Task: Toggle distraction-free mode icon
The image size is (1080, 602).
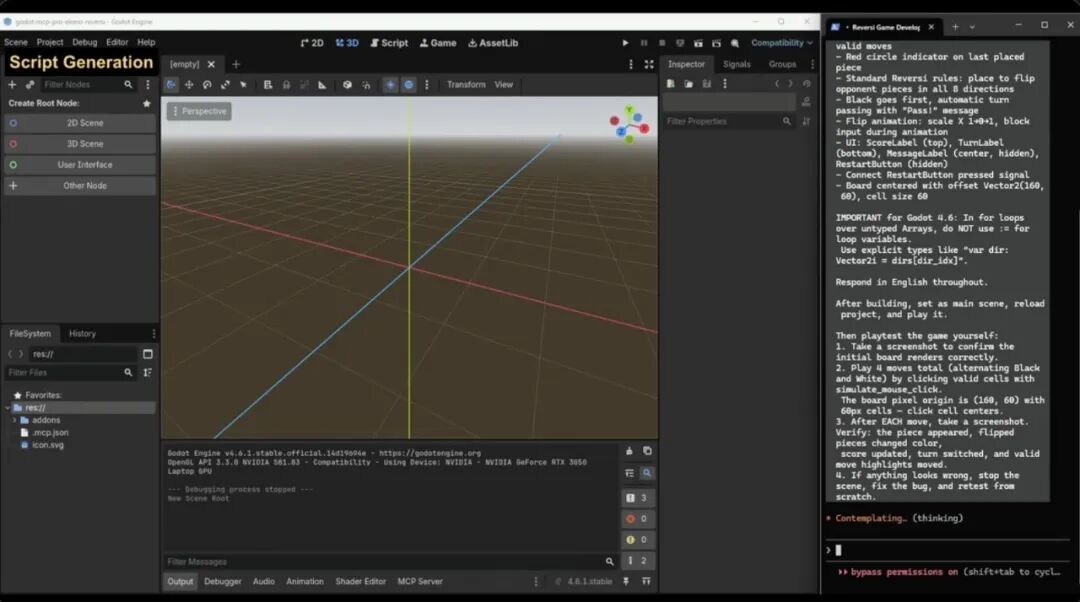Action: (x=649, y=64)
